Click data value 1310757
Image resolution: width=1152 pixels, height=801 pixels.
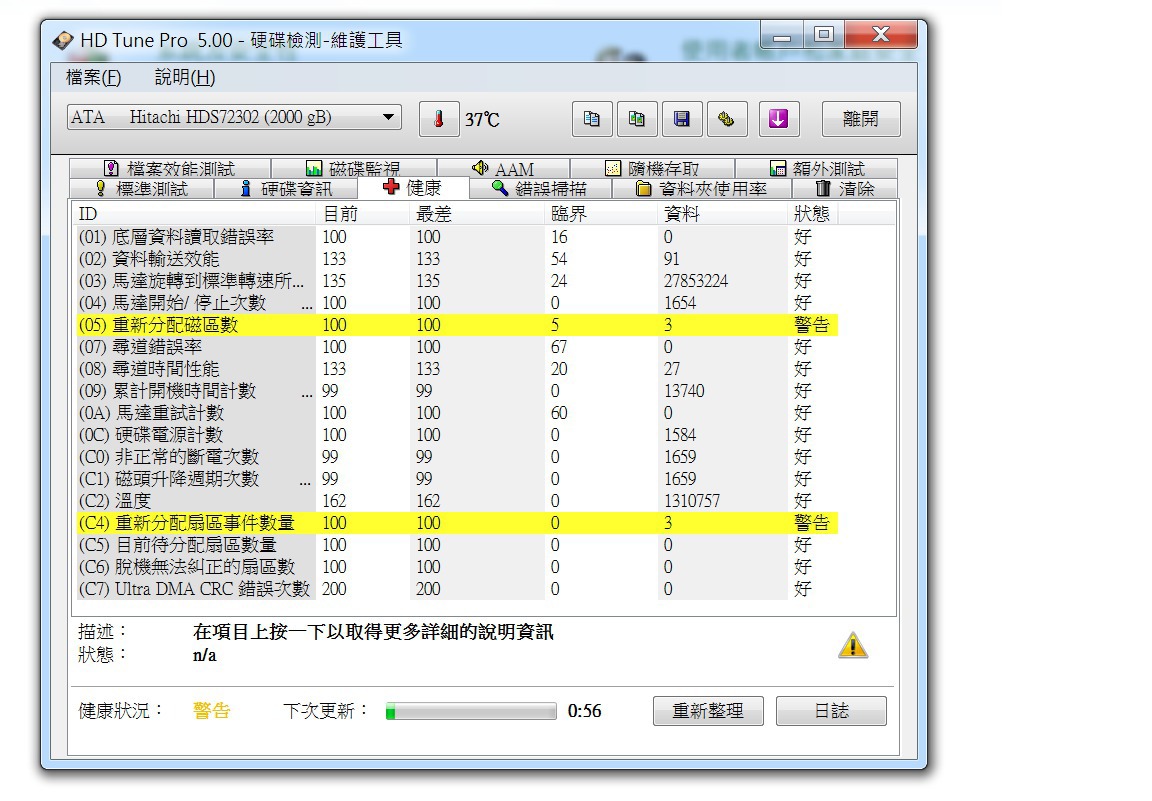click(692, 501)
